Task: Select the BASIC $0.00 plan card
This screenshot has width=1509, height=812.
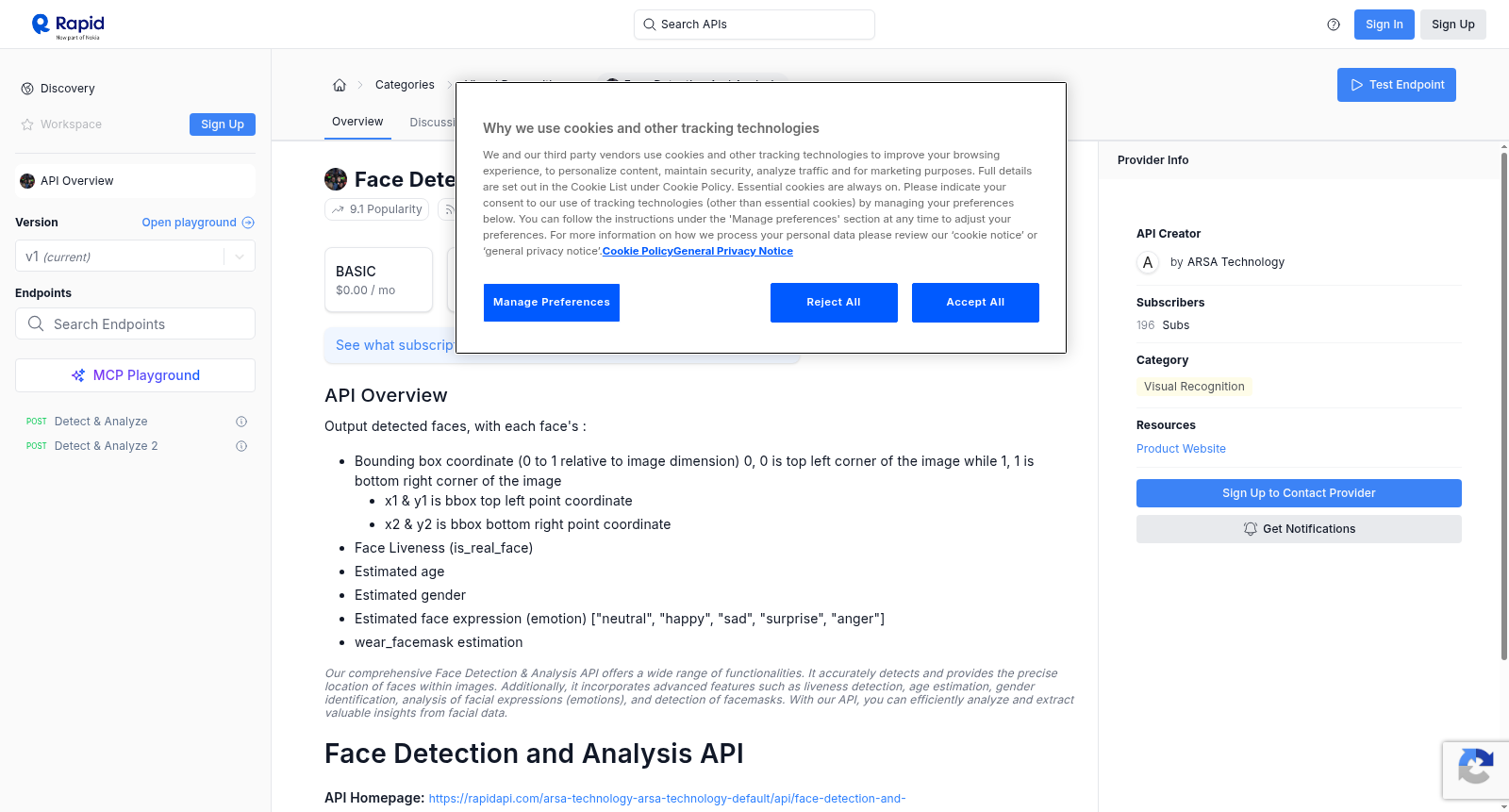Action: 378,280
